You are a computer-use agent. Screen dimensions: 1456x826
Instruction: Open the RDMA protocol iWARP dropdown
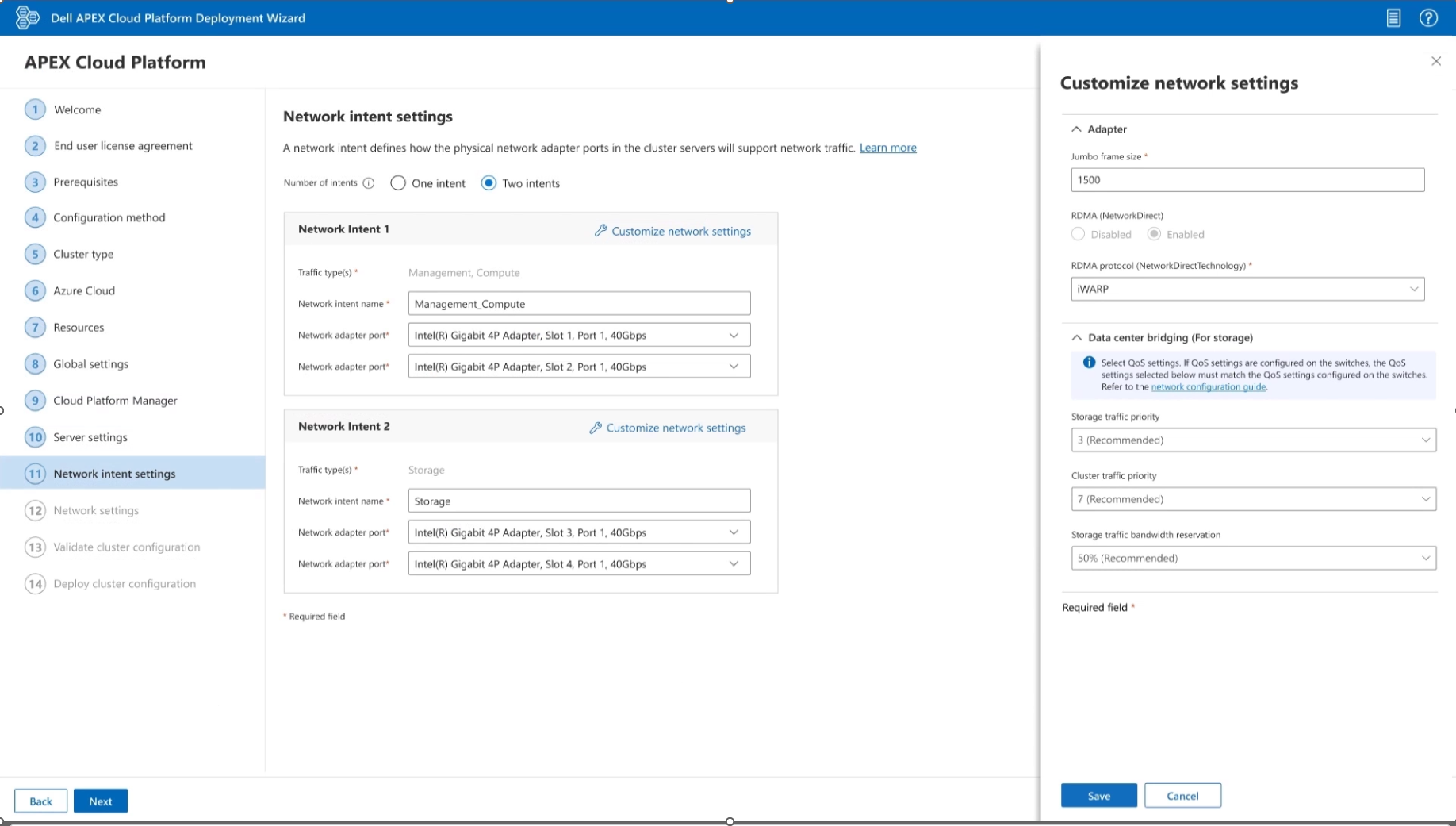[x=1247, y=289]
